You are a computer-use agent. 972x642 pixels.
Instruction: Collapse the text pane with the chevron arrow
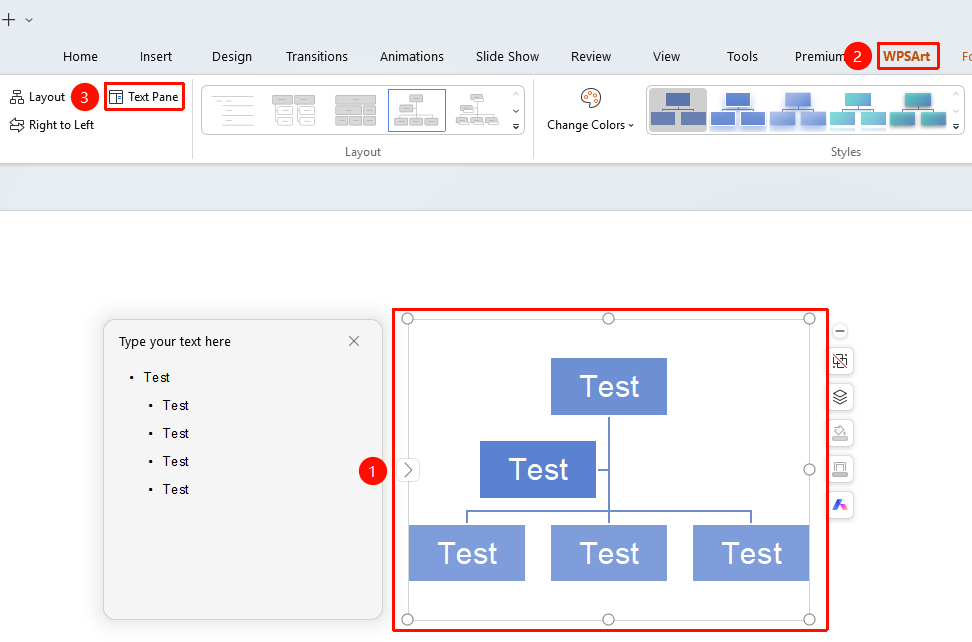(408, 470)
